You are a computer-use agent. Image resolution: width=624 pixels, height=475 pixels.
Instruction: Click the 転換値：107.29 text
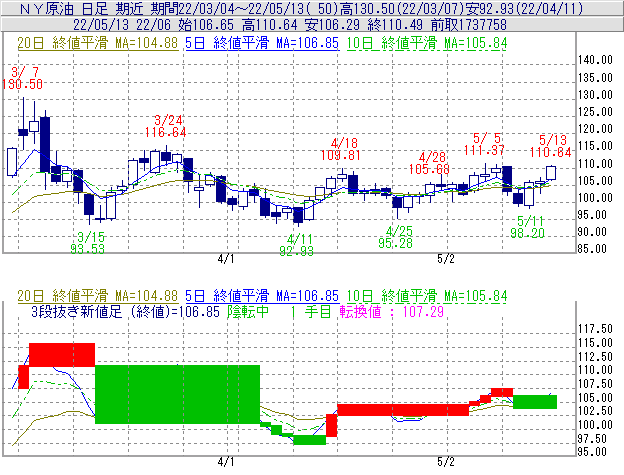point(392,312)
